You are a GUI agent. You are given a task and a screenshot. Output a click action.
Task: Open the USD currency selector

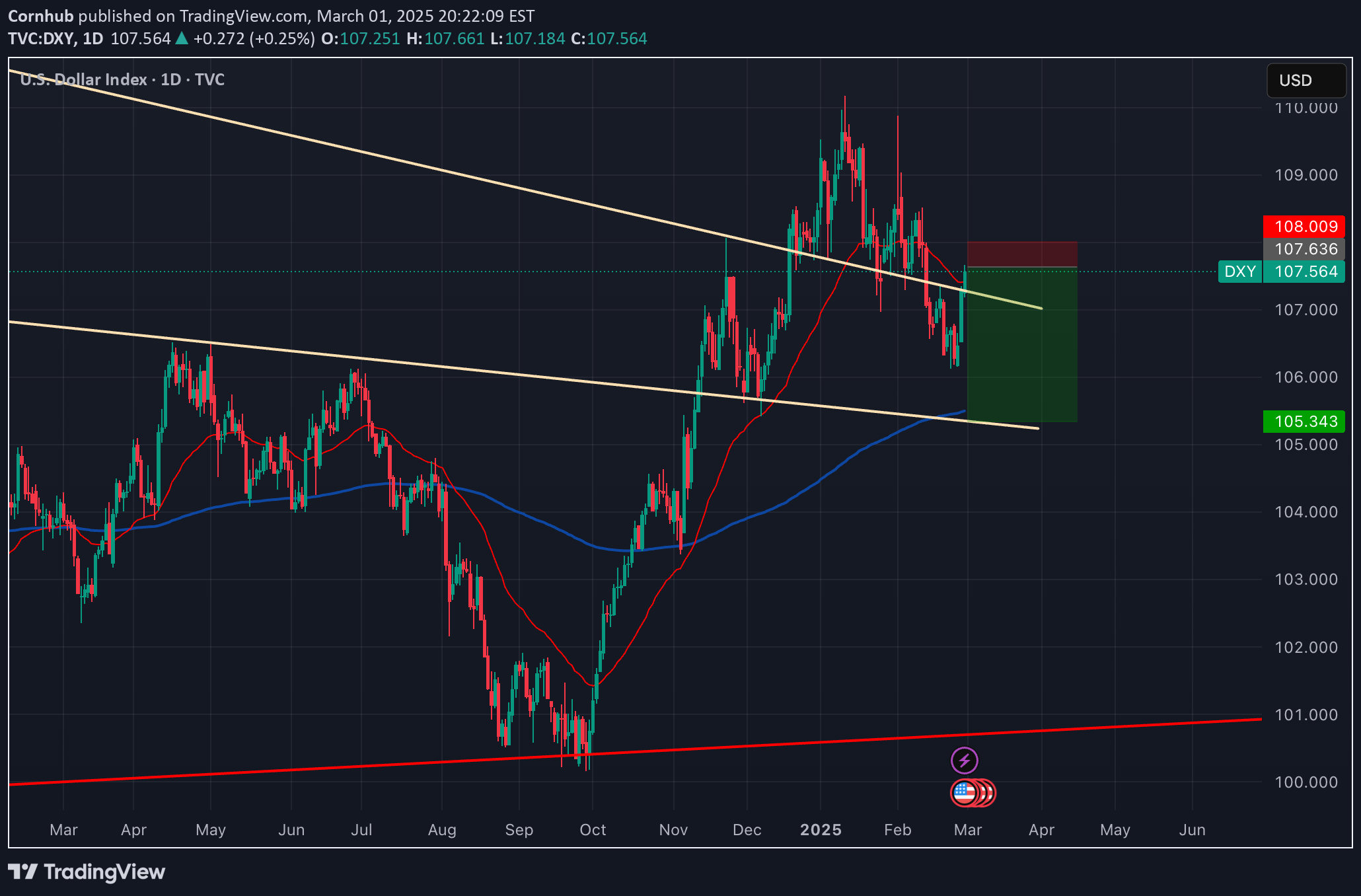pos(1306,81)
